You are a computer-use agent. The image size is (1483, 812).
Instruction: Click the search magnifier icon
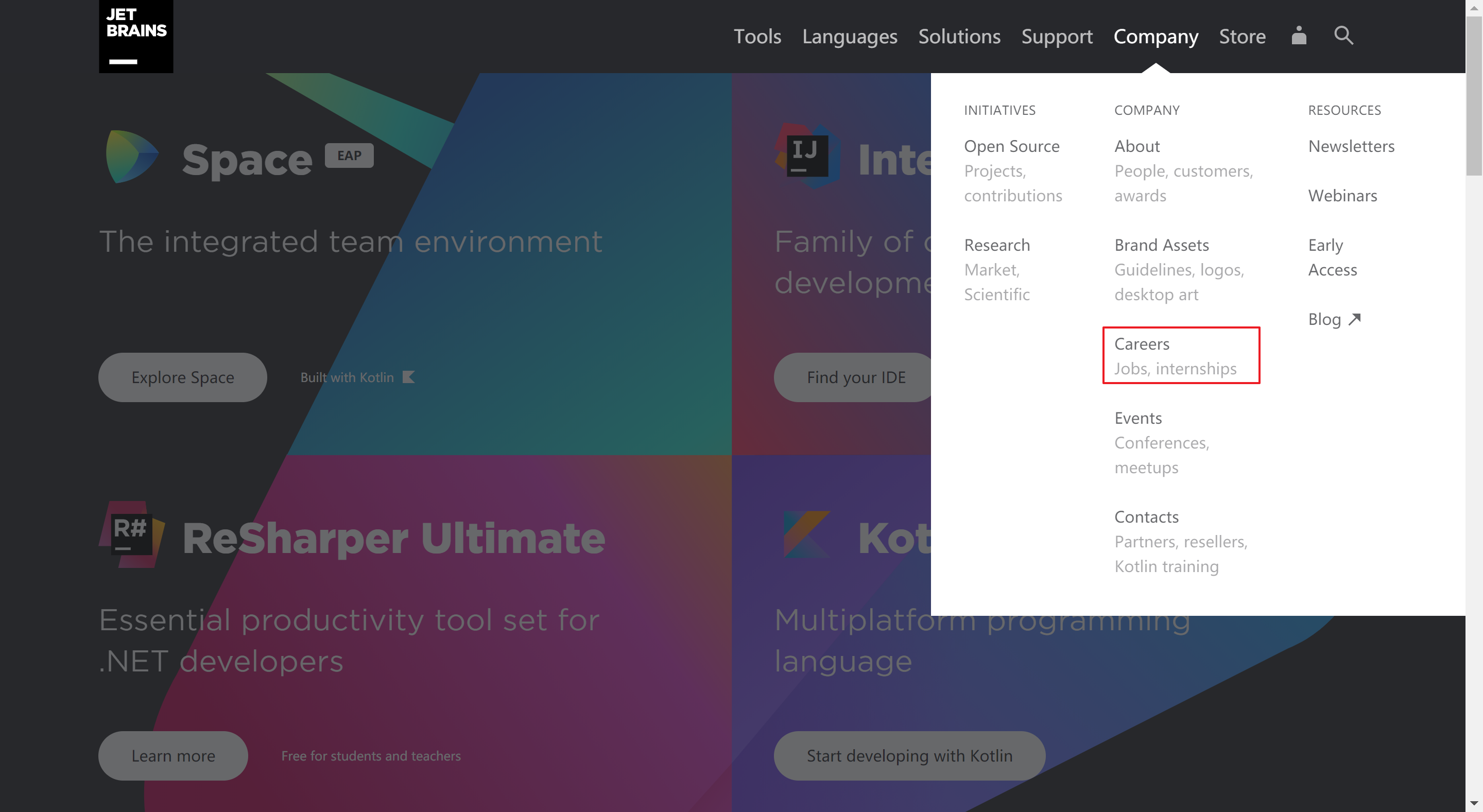tap(1343, 36)
